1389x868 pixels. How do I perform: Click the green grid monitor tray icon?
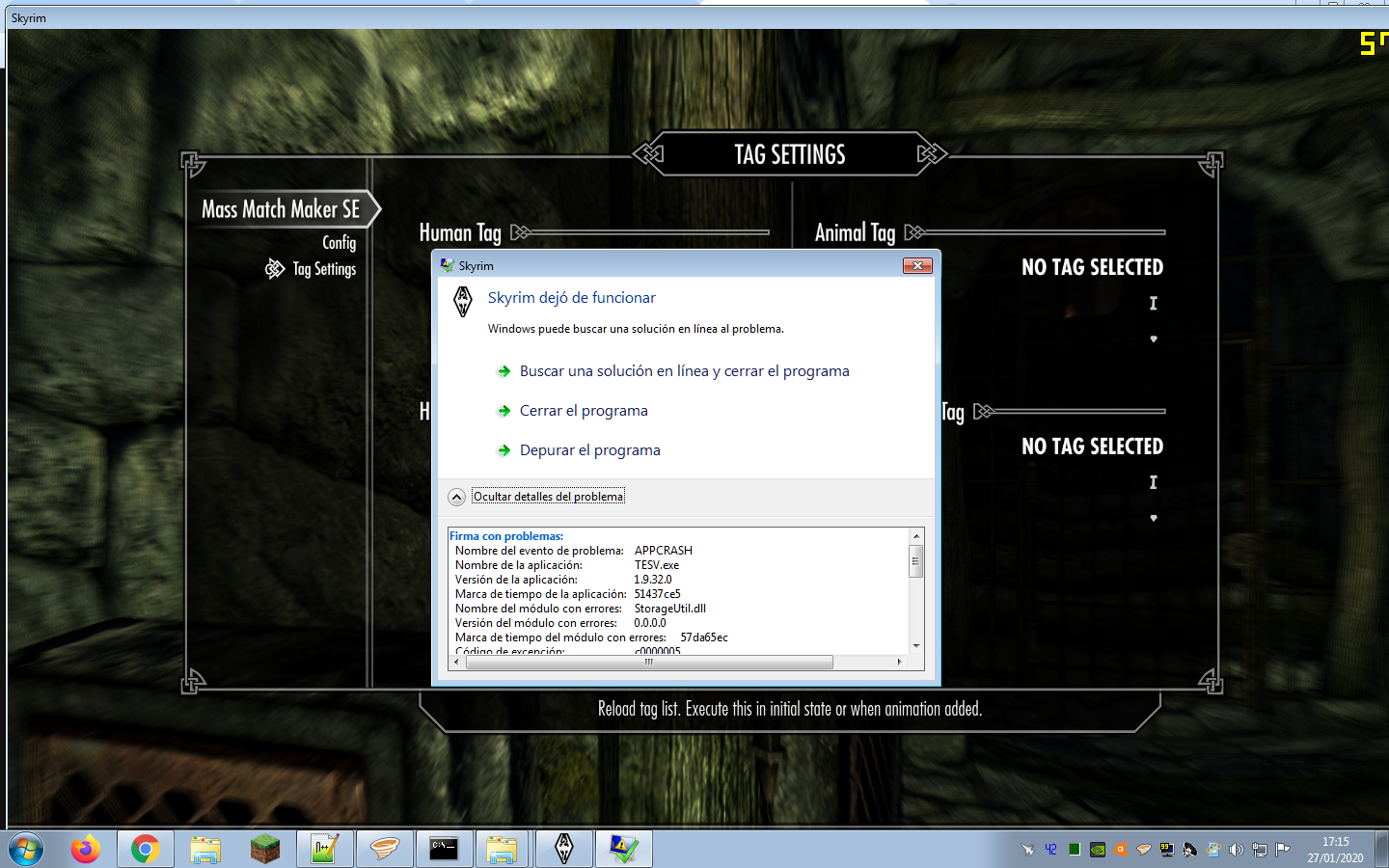[x=1074, y=850]
